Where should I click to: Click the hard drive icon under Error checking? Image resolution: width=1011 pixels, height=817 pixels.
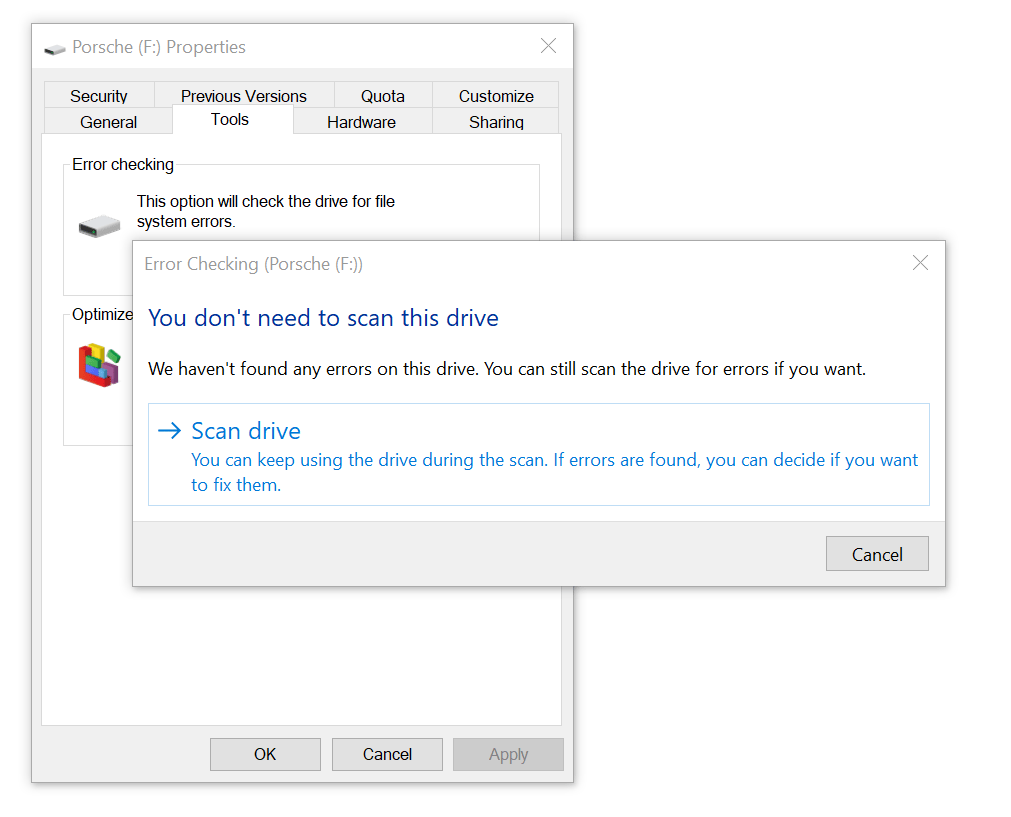pos(99,226)
